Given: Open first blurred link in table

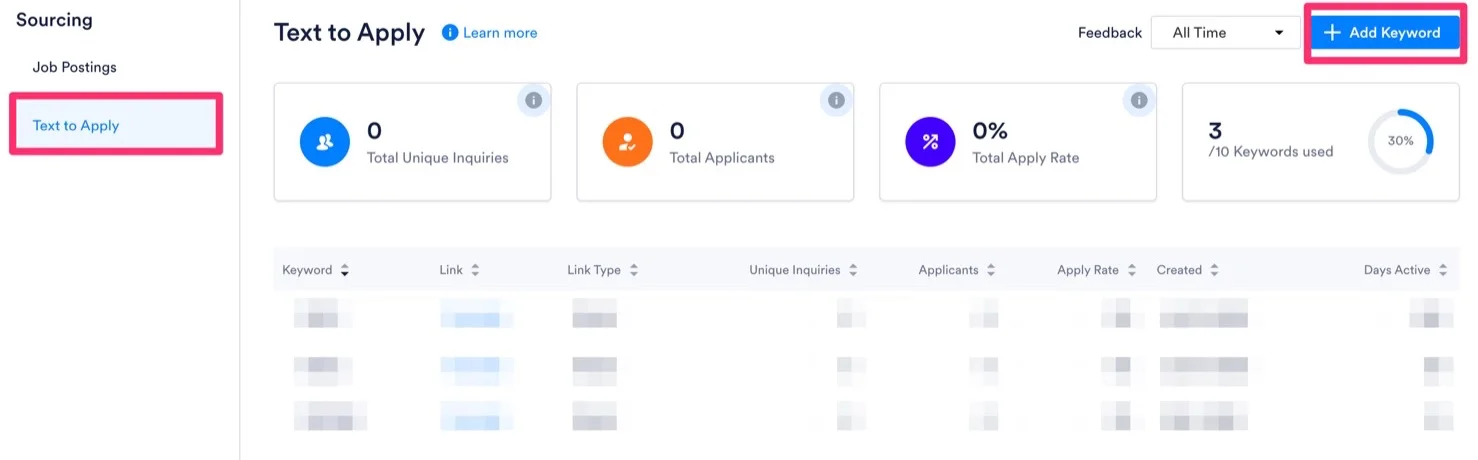Looking at the screenshot, I should pyautogui.click(x=476, y=313).
